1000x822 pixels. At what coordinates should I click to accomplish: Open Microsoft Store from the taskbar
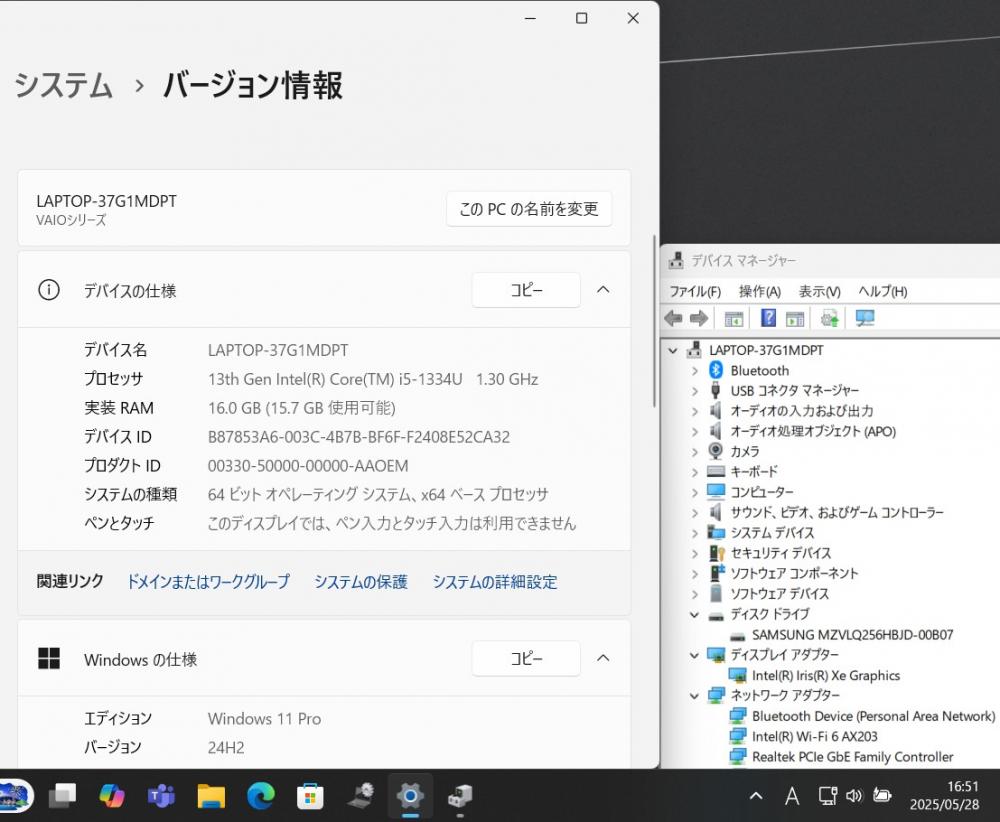coord(311,795)
